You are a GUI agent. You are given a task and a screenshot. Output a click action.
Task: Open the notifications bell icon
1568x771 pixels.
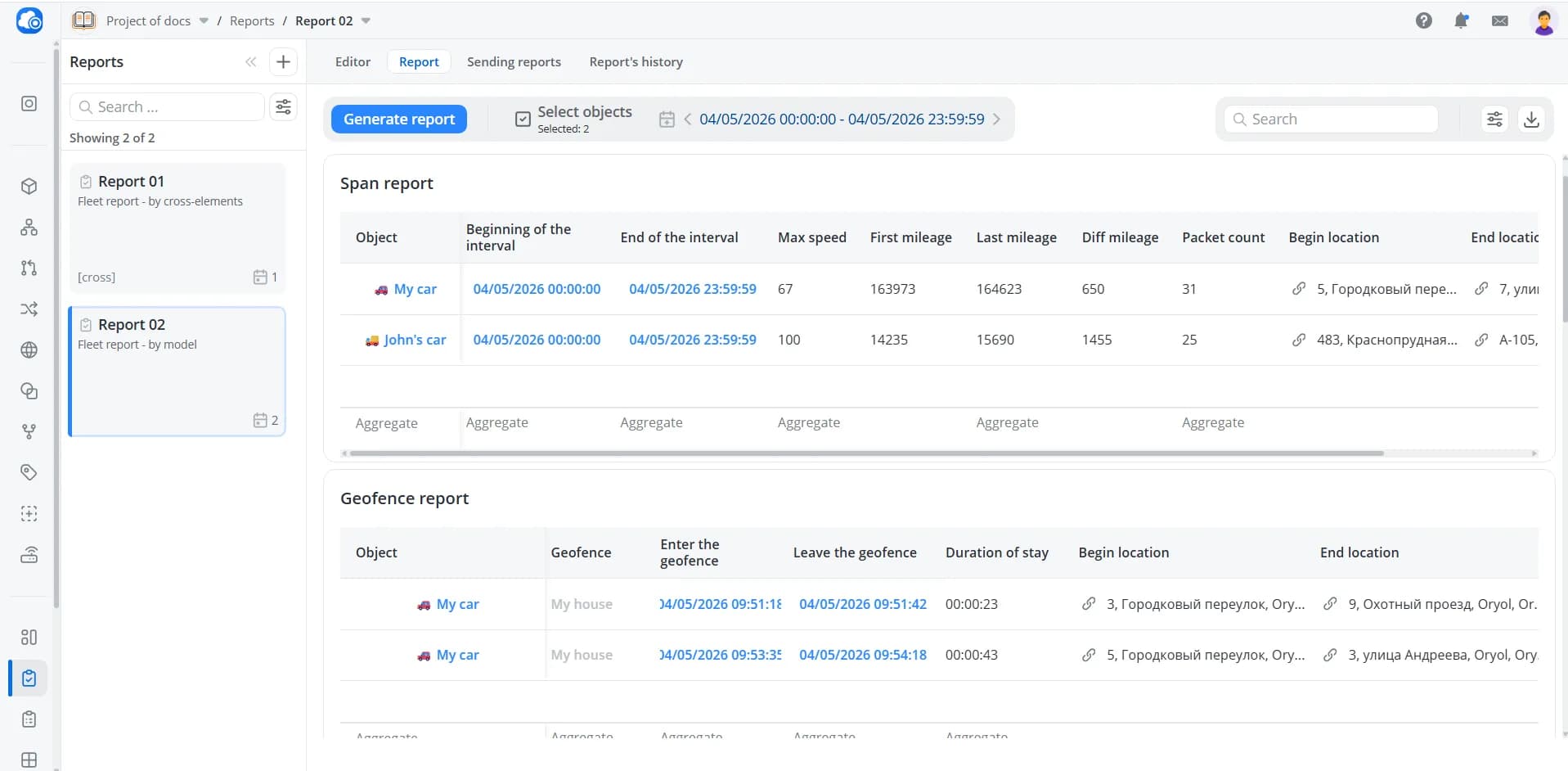click(1462, 21)
